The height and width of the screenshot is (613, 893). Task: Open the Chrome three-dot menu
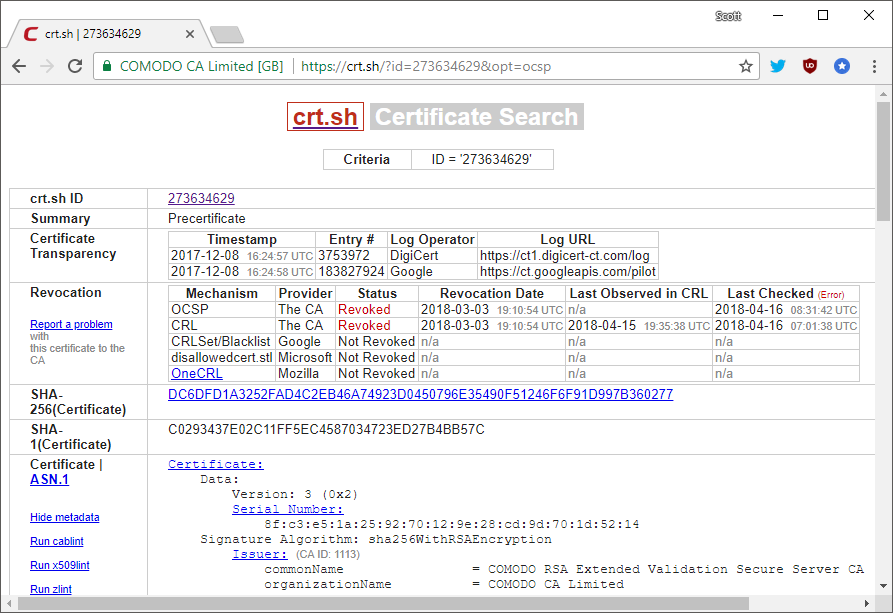874,66
